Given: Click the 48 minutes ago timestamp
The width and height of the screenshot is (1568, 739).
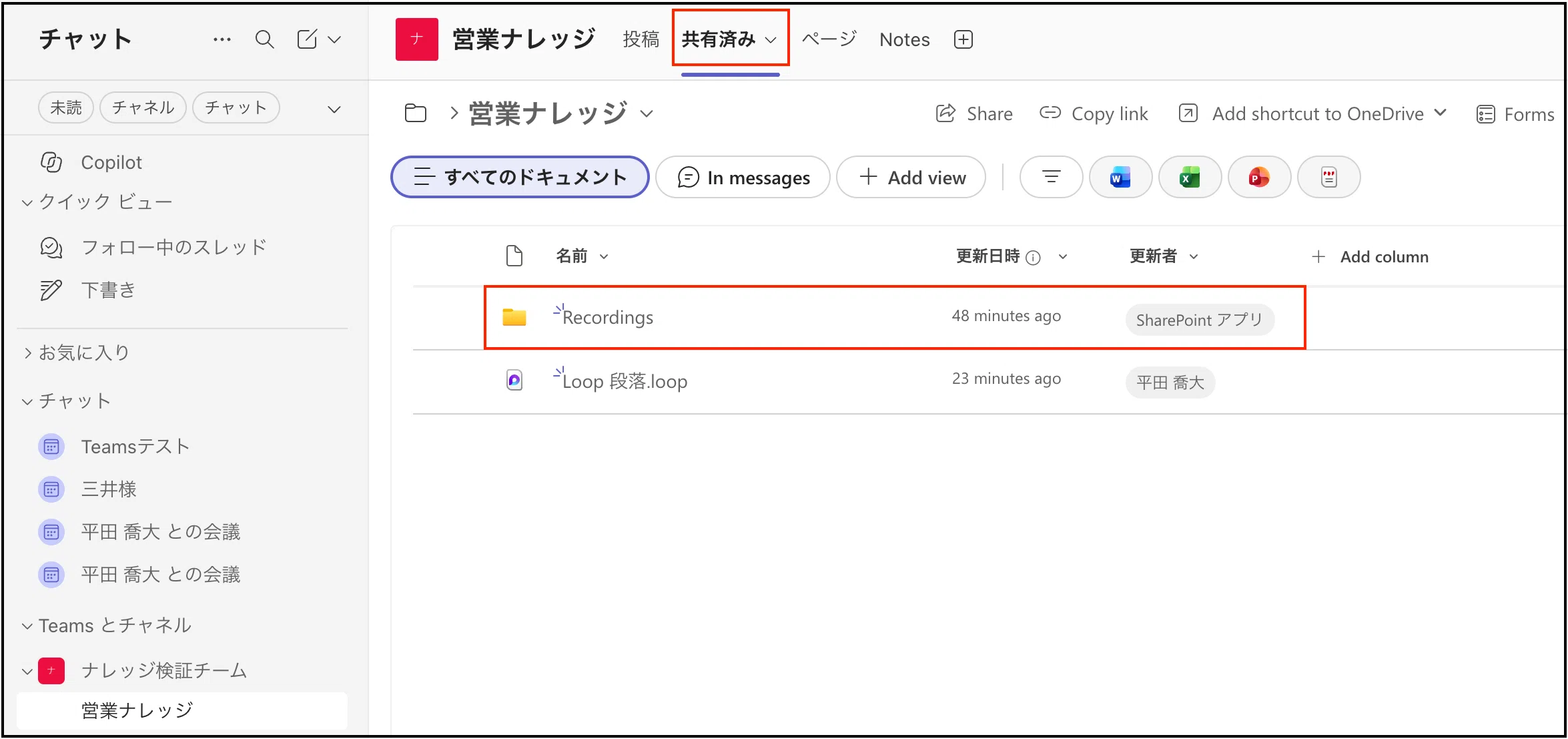Looking at the screenshot, I should pyautogui.click(x=1006, y=316).
